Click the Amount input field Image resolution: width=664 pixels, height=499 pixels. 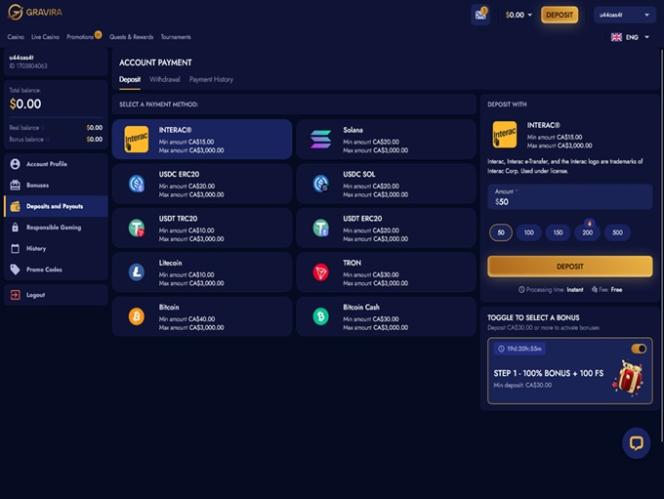[570, 197]
